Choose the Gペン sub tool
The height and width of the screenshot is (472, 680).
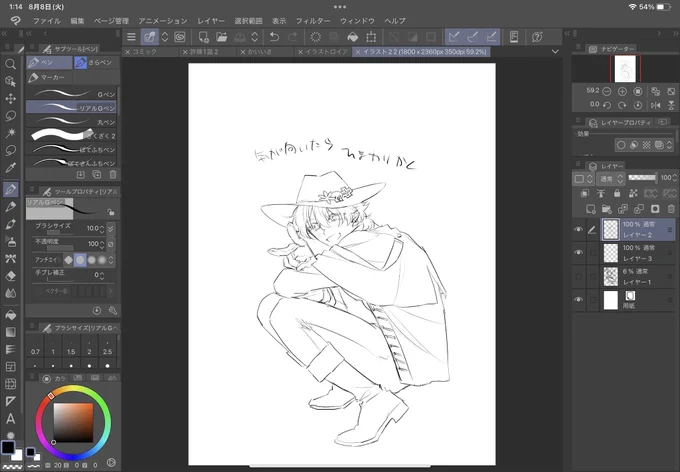click(x=72, y=94)
